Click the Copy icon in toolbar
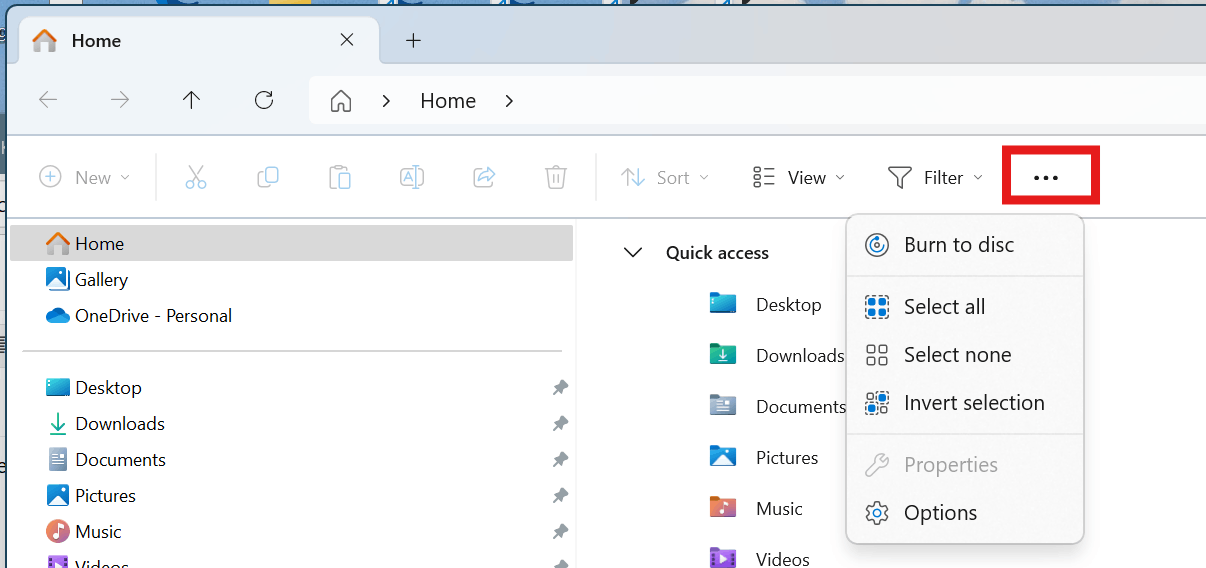This screenshot has height=568, width=1206. (268, 178)
